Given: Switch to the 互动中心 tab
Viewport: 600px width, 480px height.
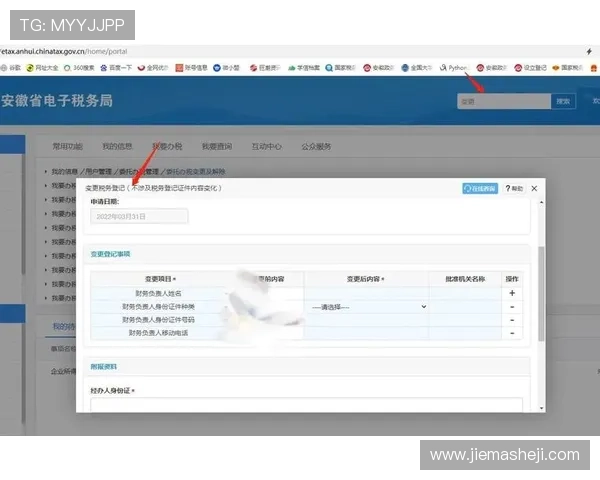Looking at the screenshot, I should tap(267, 146).
